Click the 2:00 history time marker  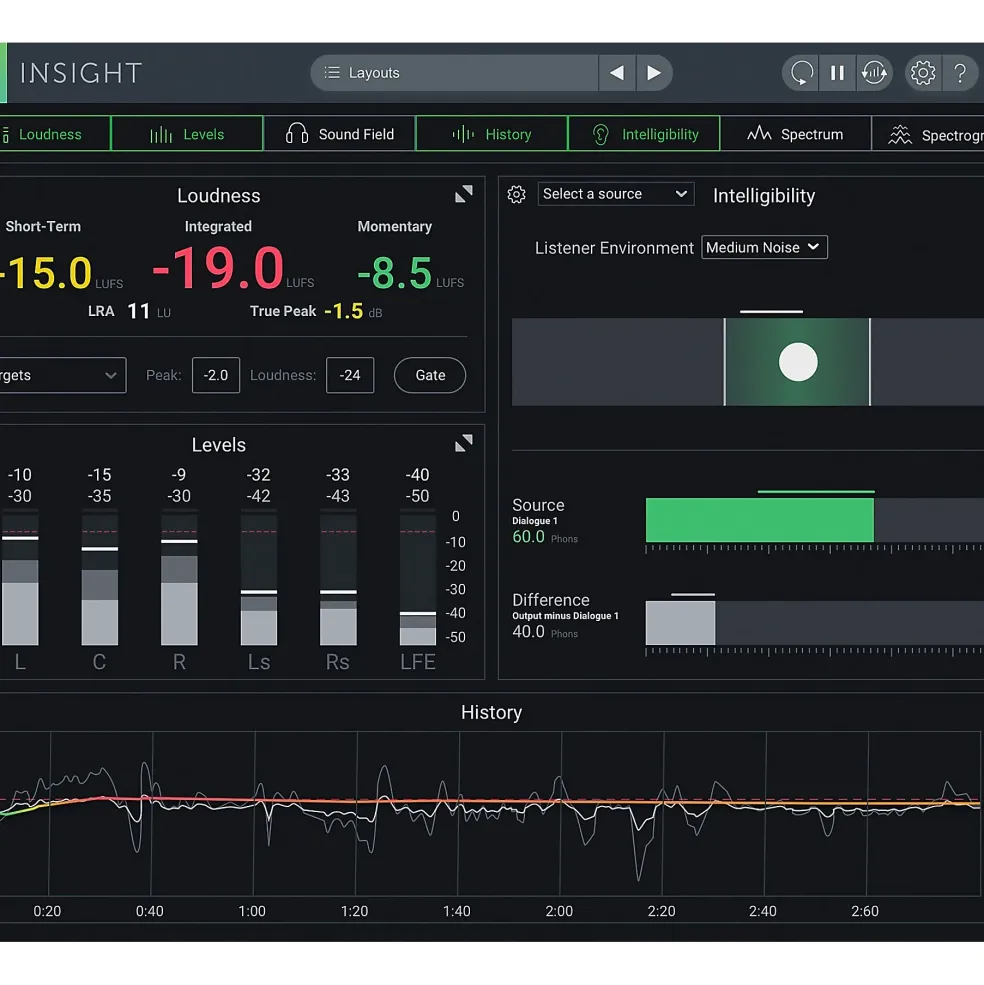(559, 911)
